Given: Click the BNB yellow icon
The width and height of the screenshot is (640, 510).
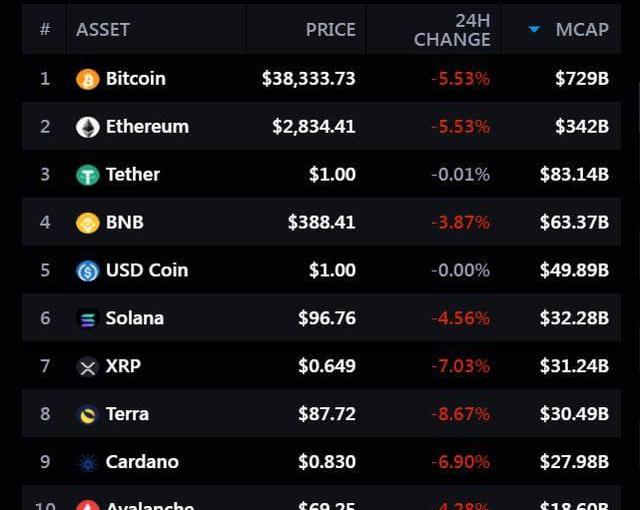Looking at the screenshot, I should coord(88,223).
